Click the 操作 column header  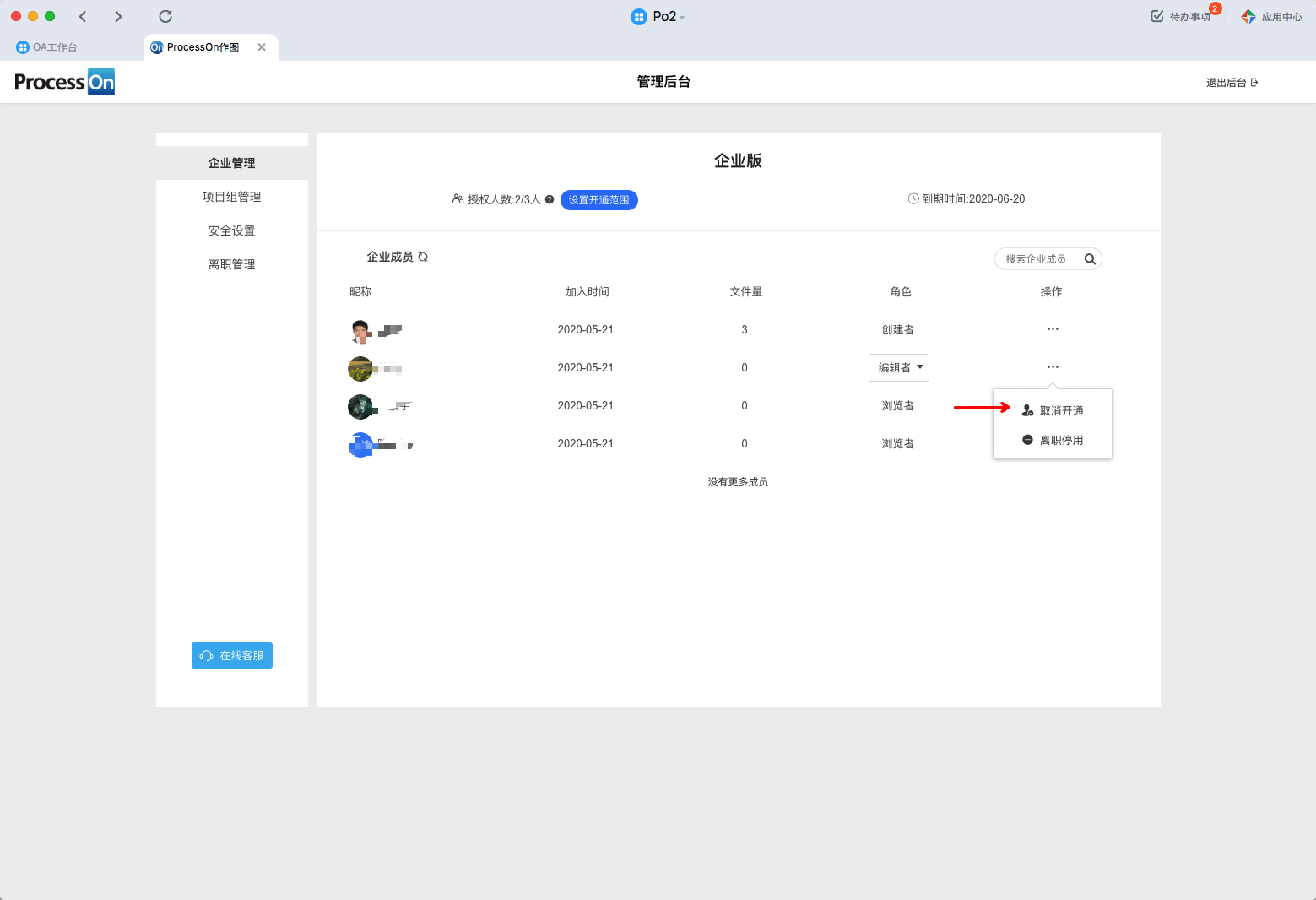(x=1052, y=291)
